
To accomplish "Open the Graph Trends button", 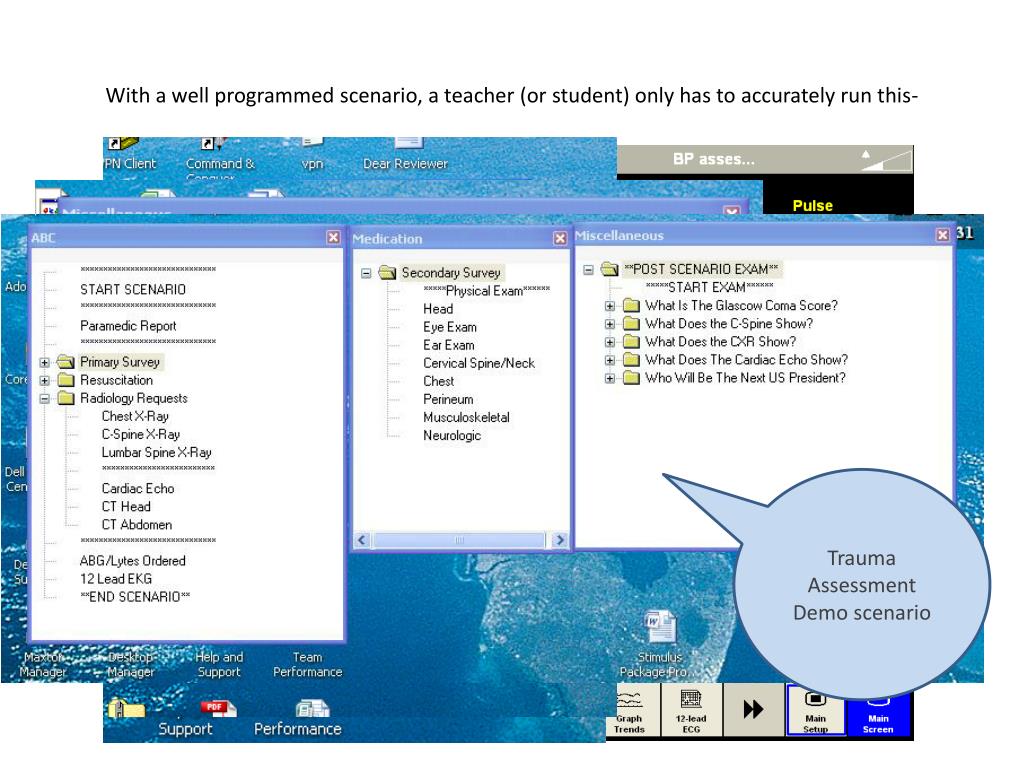I will coord(630,711).
